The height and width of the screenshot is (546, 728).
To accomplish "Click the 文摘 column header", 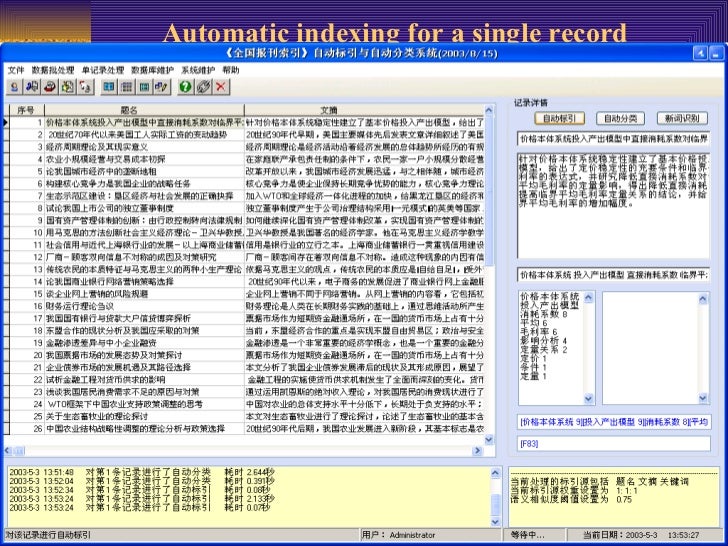I will pos(364,110).
